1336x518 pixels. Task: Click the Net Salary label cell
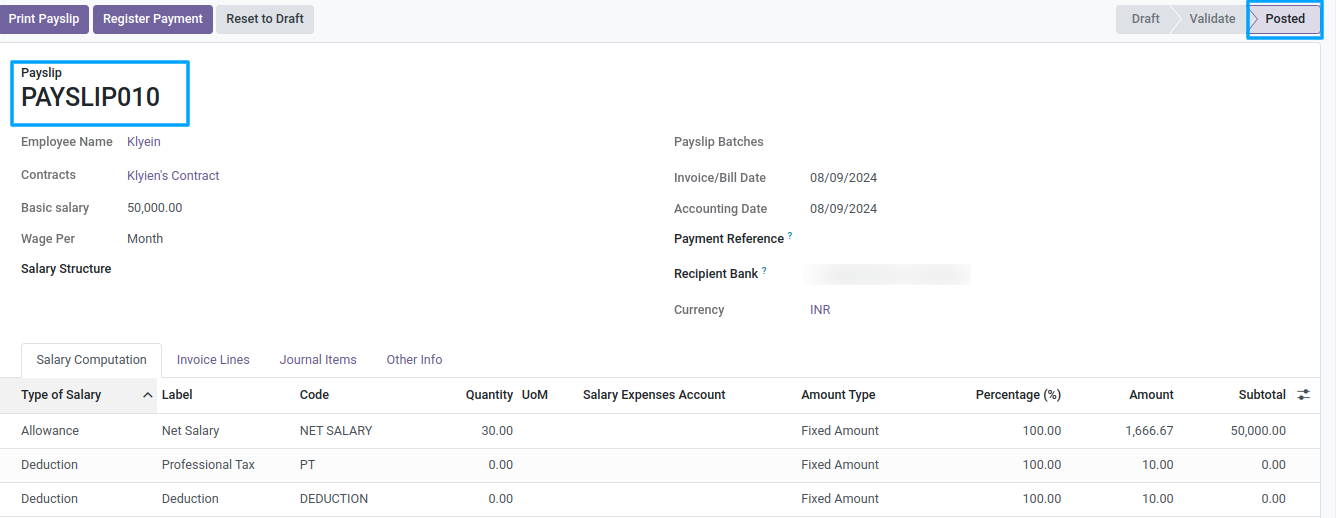coord(190,431)
